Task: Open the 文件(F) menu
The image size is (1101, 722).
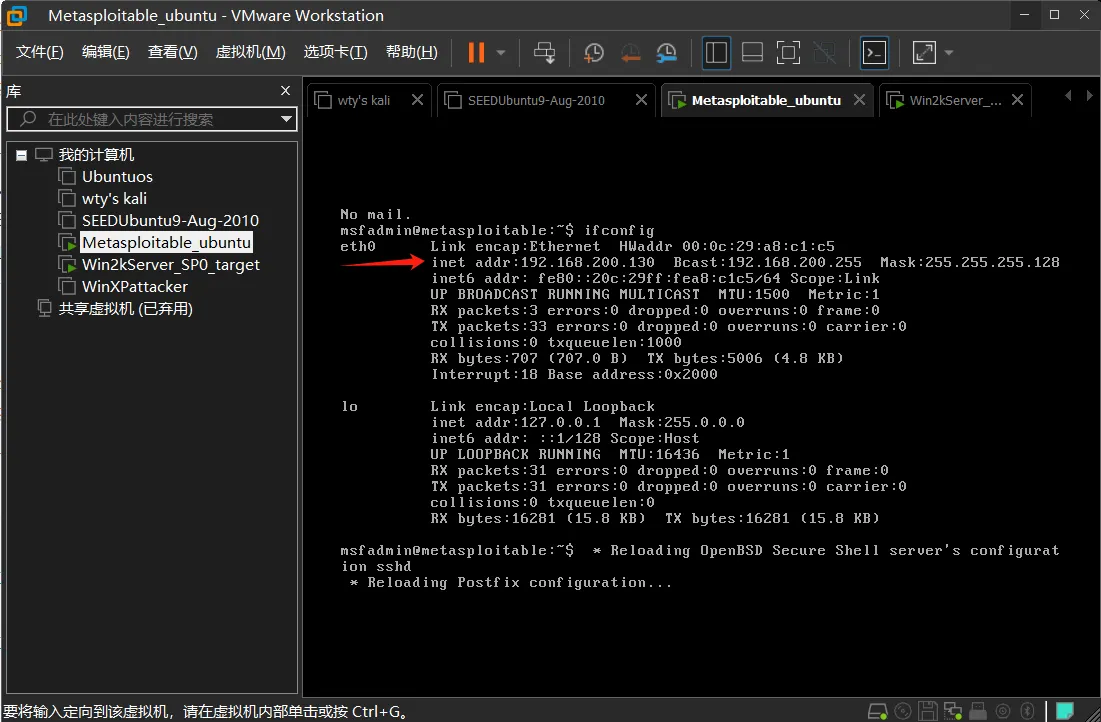Action: coord(39,52)
